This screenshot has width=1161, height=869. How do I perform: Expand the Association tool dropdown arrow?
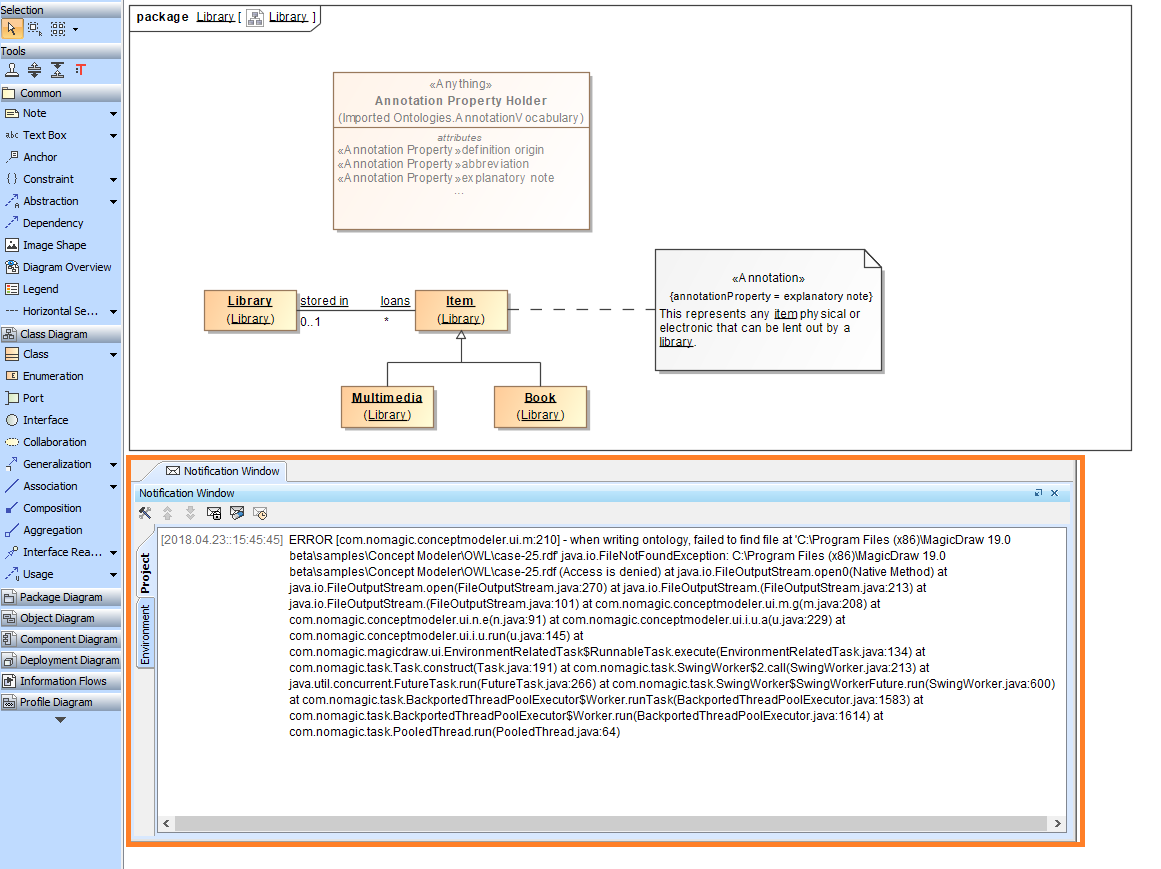point(113,486)
